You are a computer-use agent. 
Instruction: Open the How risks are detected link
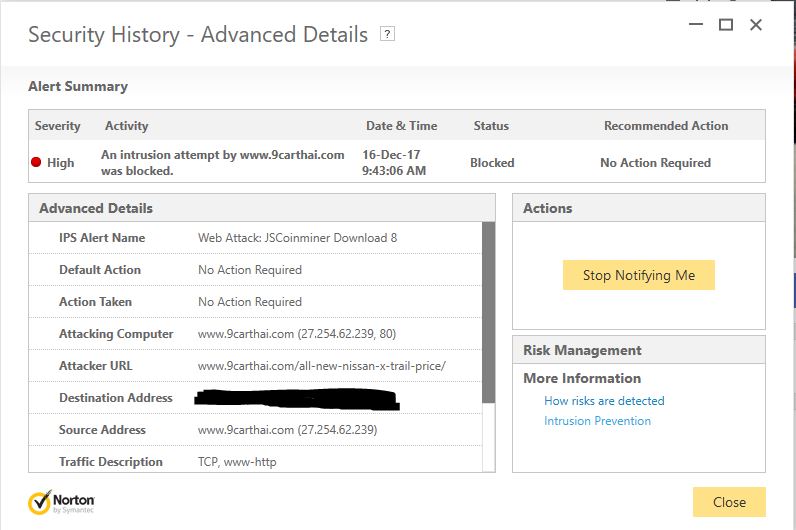[x=604, y=401]
